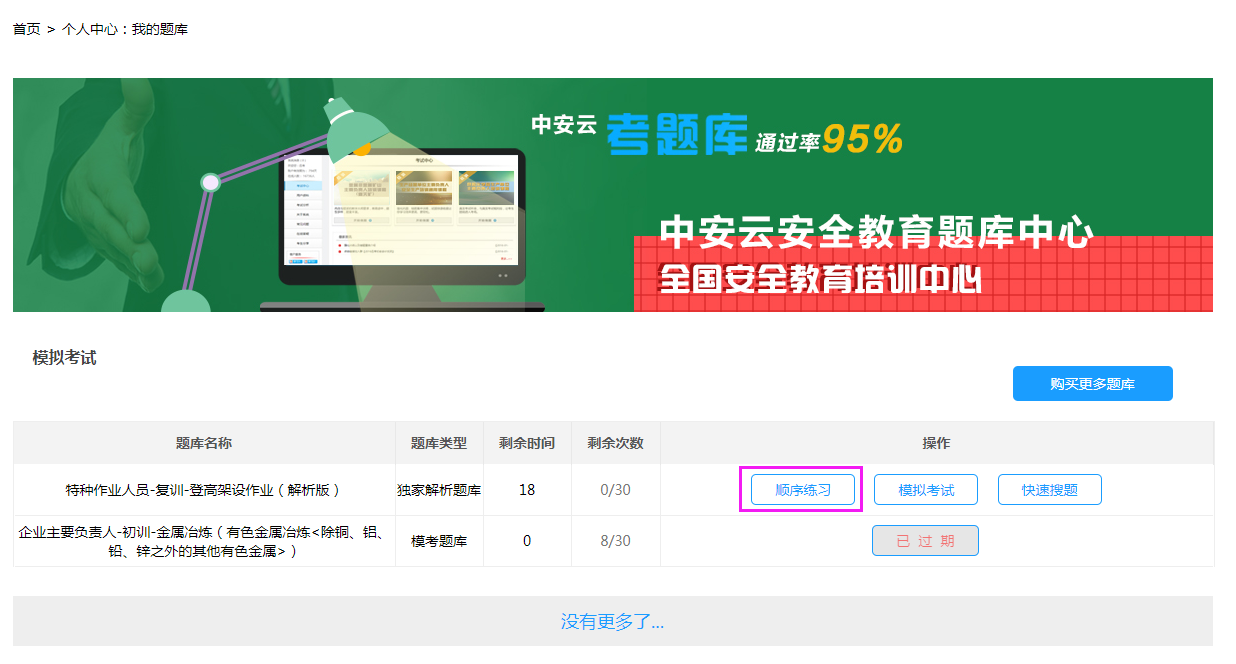Click the 操作 column header

(936, 443)
